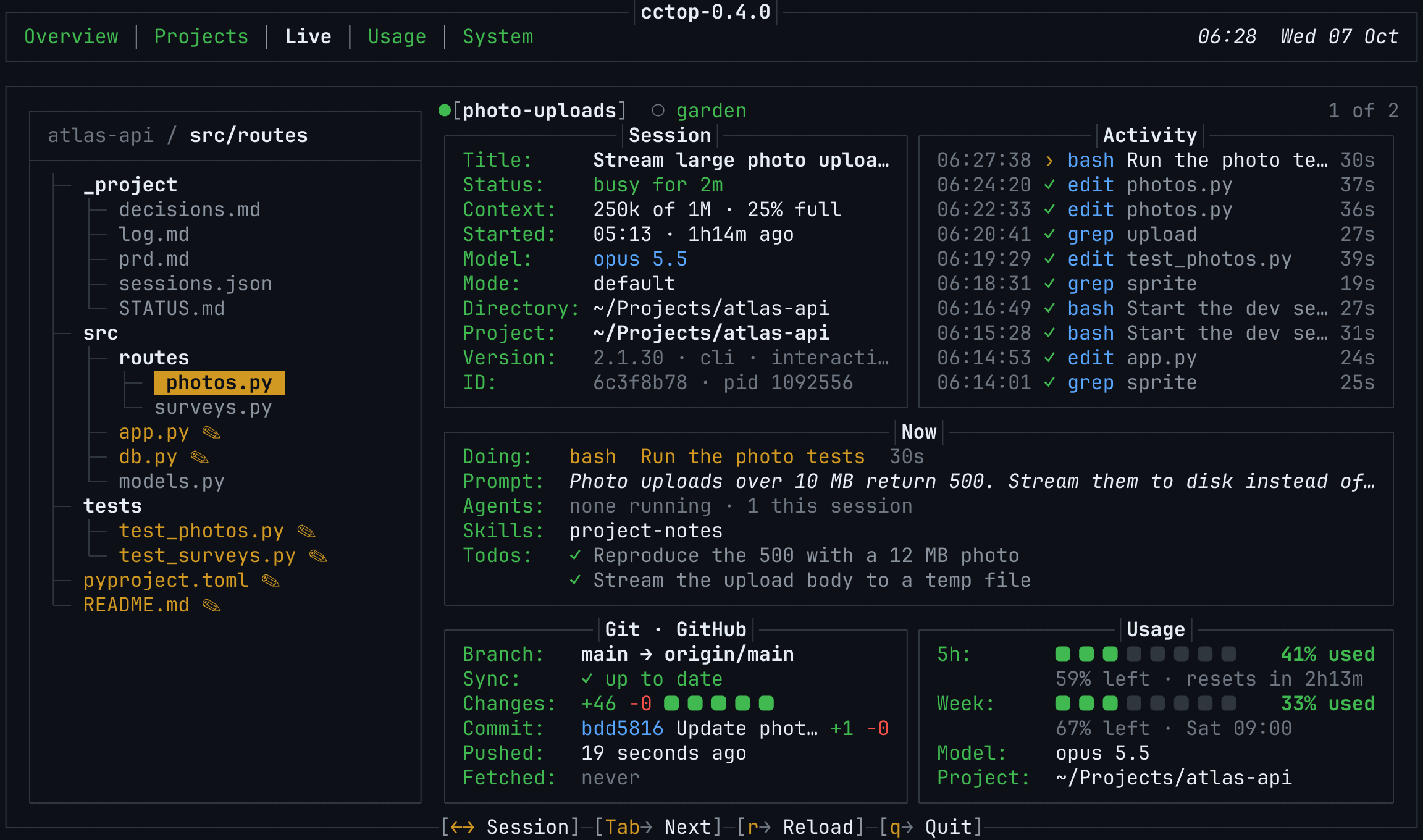
Task: Click the checkmark on the 06:24:20 edit row
Action: coord(1049,185)
